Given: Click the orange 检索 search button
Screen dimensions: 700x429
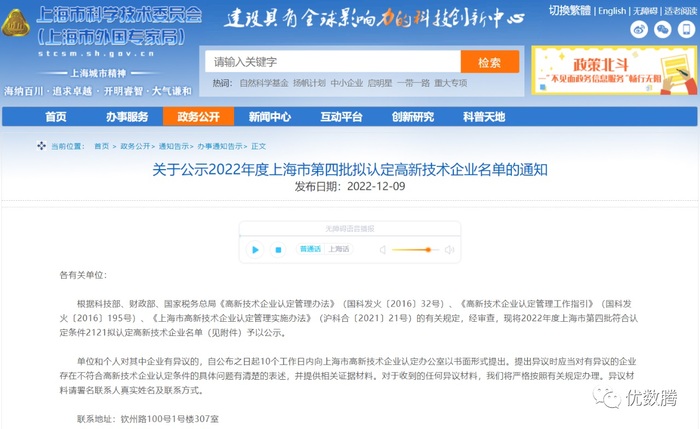Looking at the screenshot, I should [x=490, y=61].
